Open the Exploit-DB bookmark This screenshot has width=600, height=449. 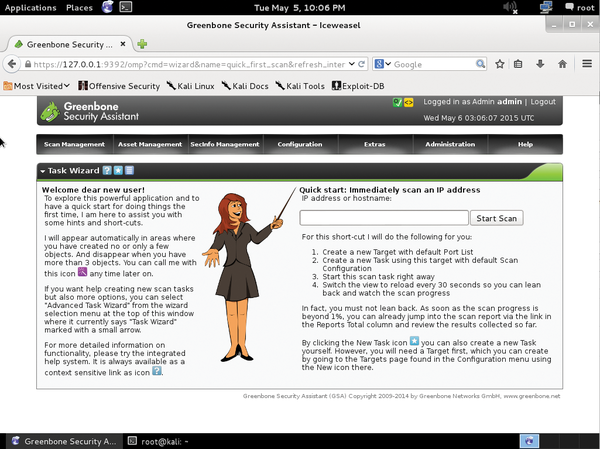(358, 86)
